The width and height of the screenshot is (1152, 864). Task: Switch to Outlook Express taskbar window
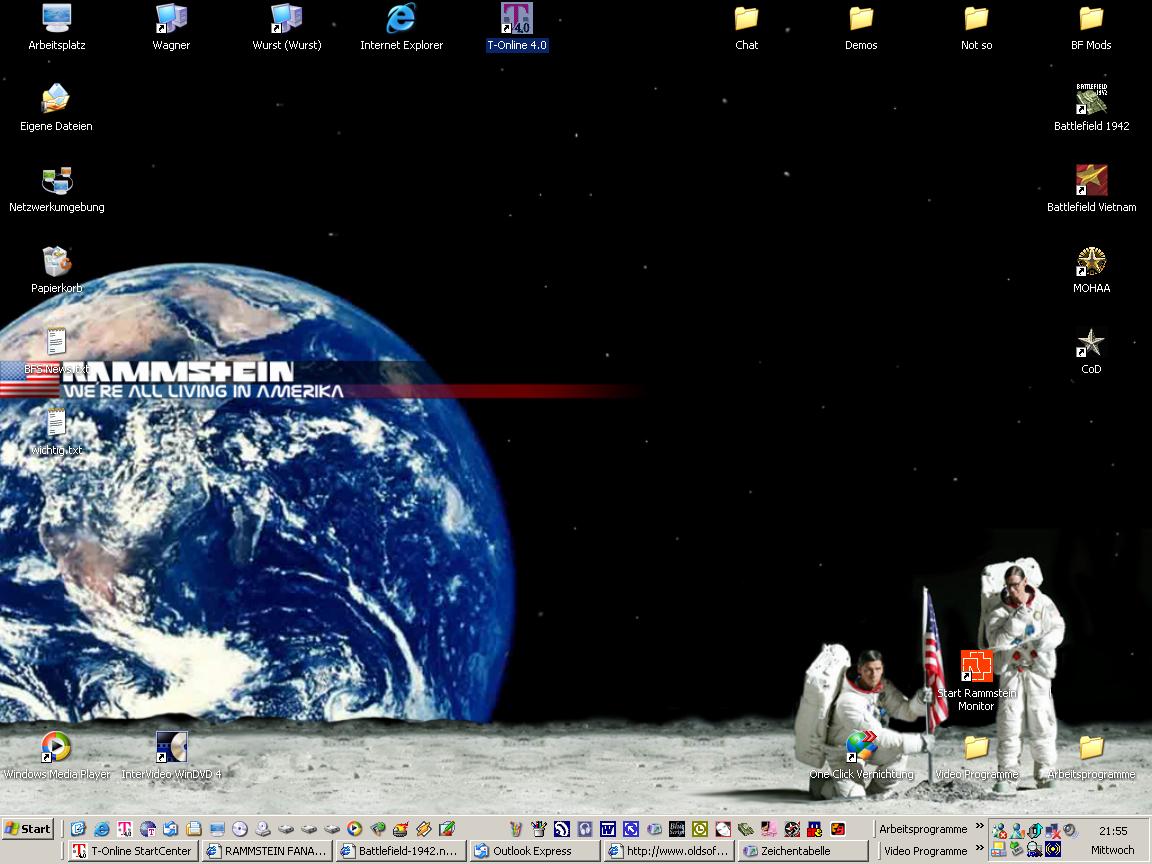coord(535,851)
